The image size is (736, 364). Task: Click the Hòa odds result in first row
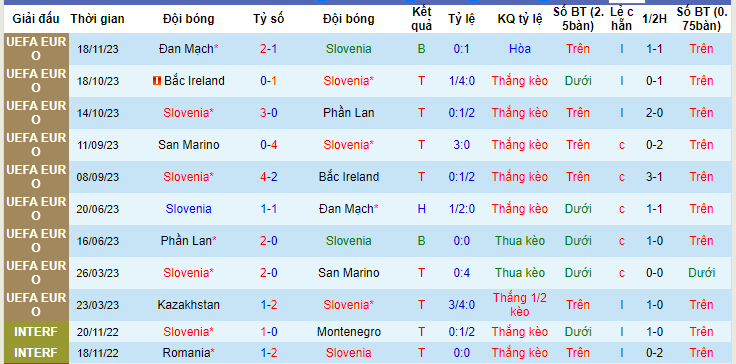click(x=520, y=49)
